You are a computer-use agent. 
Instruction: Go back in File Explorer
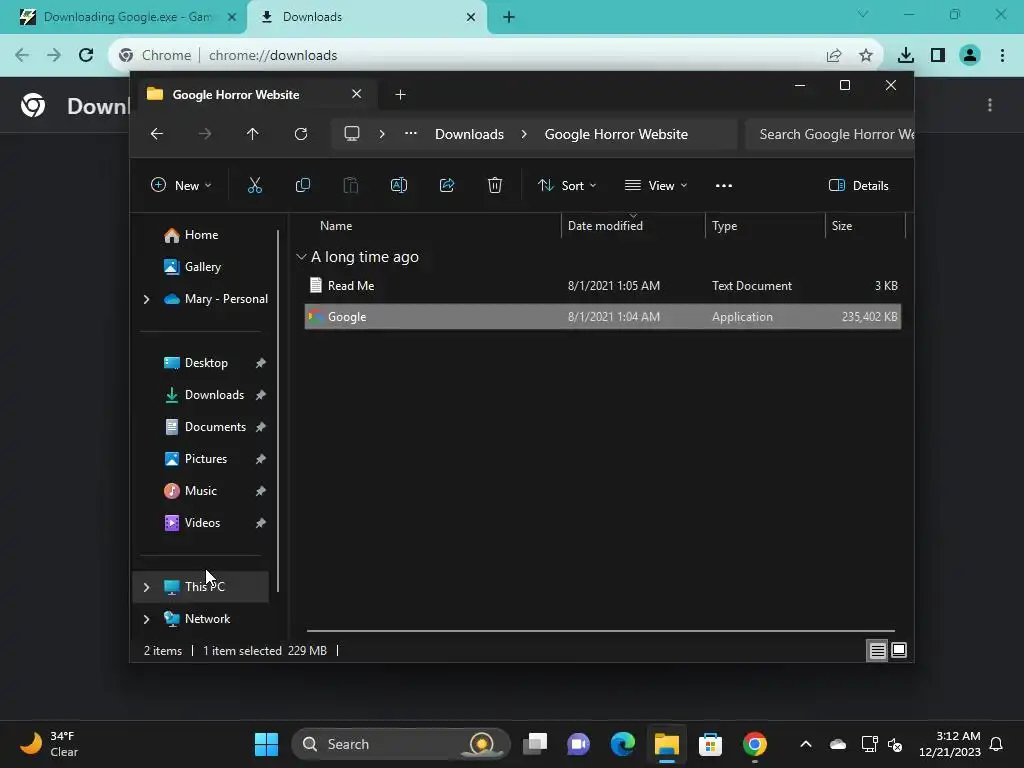coord(157,134)
